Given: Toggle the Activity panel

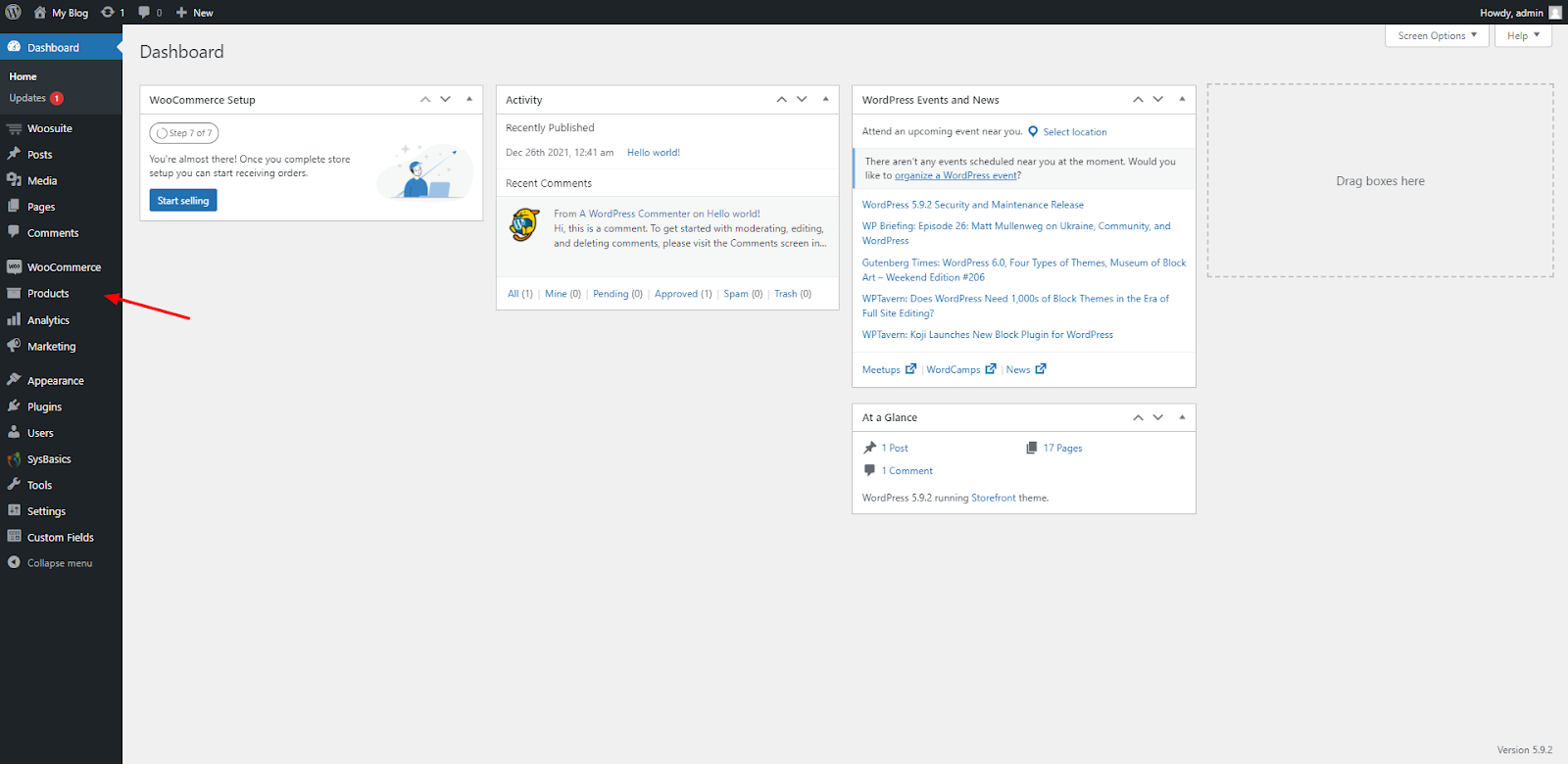Looking at the screenshot, I should click(826, 99).
